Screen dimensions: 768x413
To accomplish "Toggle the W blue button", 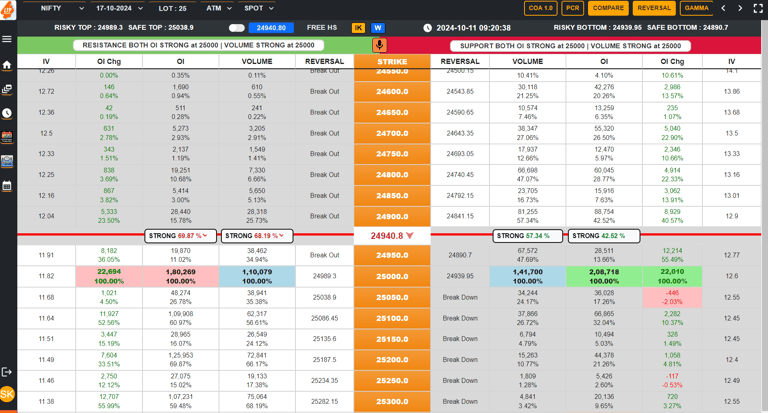I will [x=378, y=28].
